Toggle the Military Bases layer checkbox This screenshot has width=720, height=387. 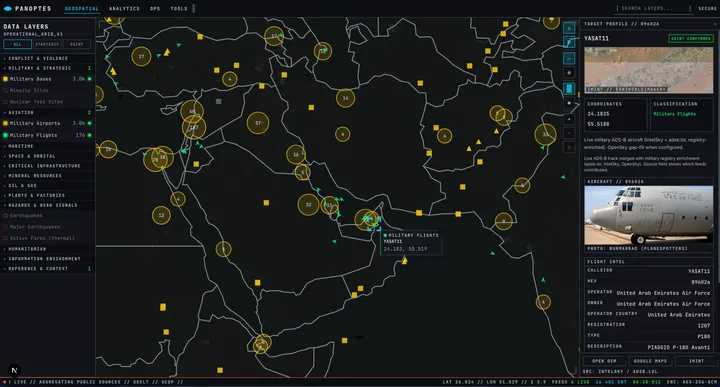point(6,79)
